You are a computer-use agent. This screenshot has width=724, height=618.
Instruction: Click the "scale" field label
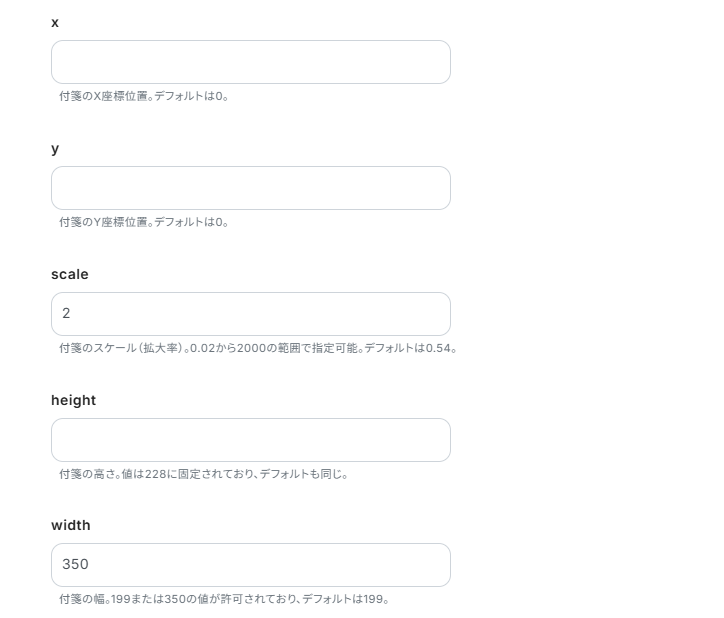(x=70, y=274)
